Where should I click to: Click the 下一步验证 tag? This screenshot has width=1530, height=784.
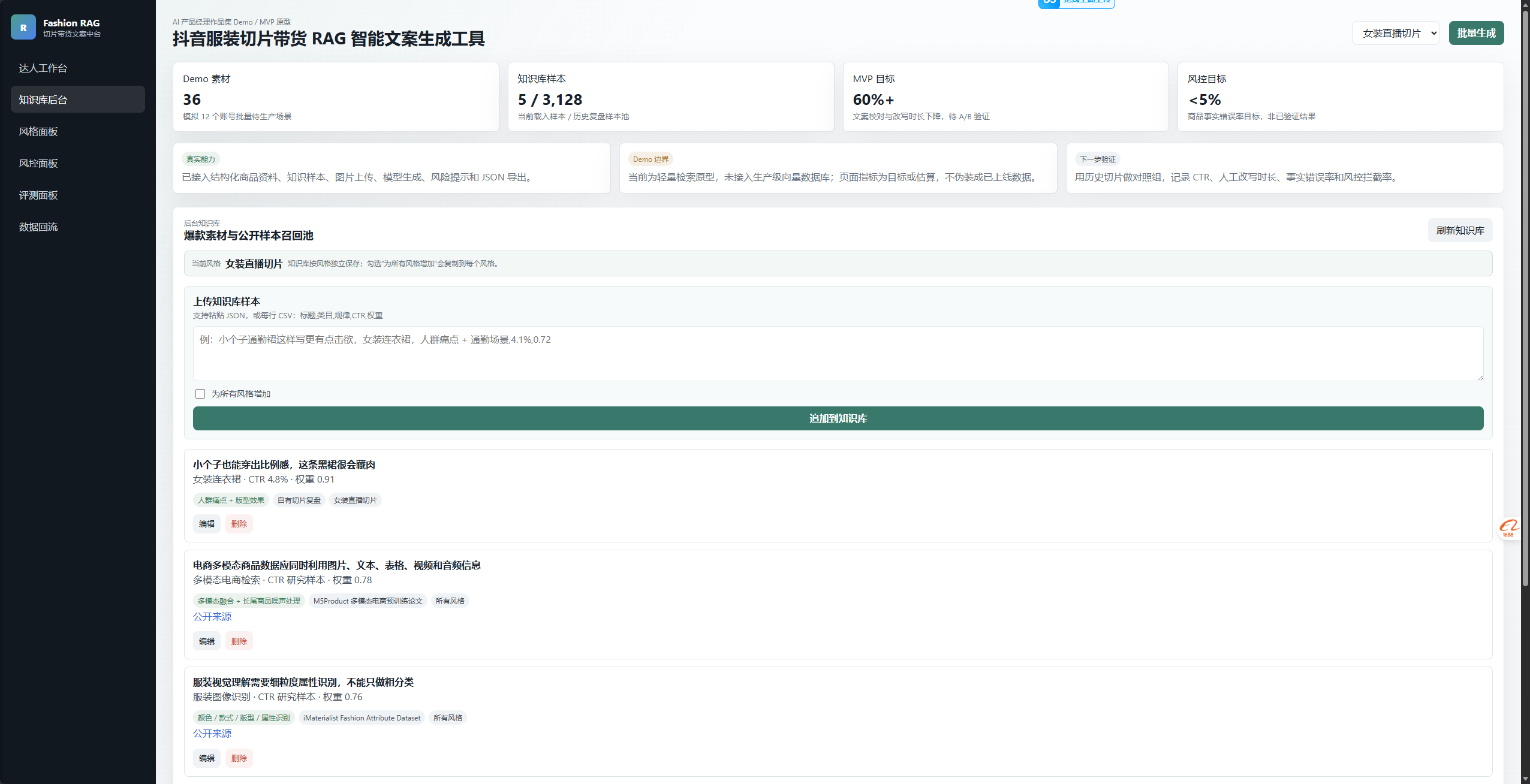click(1098, 159)
